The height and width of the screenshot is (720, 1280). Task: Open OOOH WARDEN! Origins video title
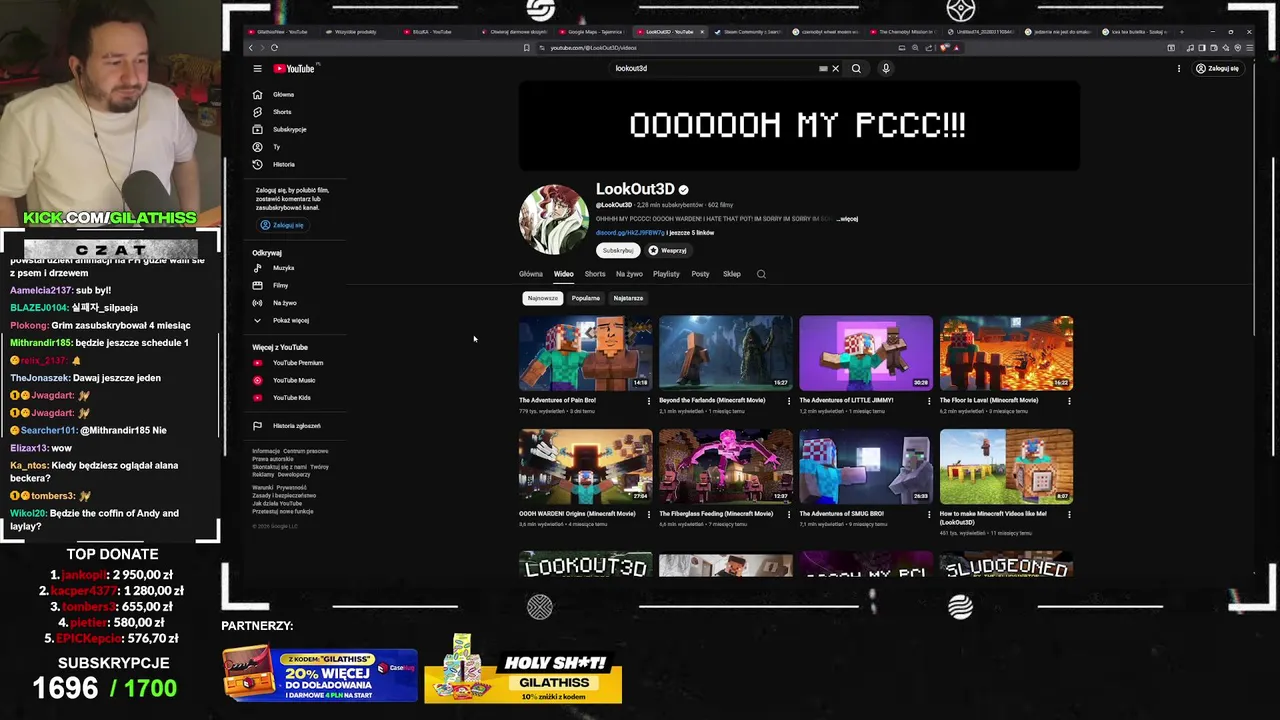click(577, 514)
